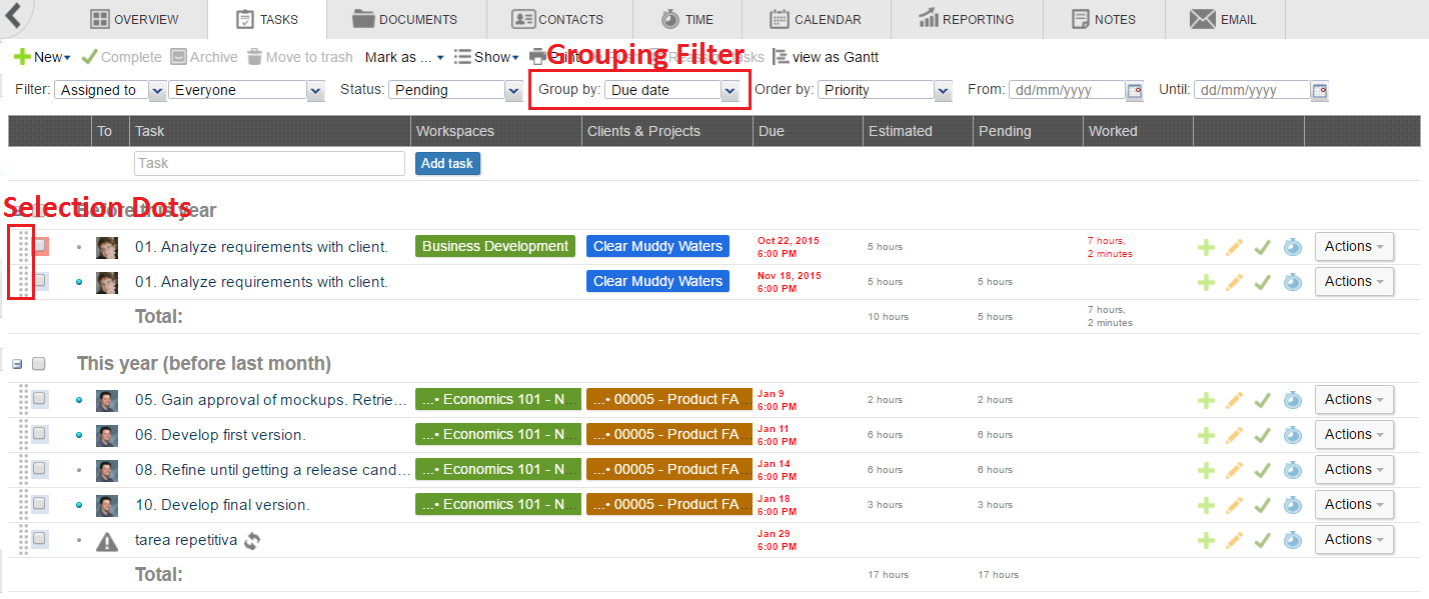1429x599 pixels.
Task: Click the green plus icon on tarea repetitiva row
Action: [x=1206, y=540]
